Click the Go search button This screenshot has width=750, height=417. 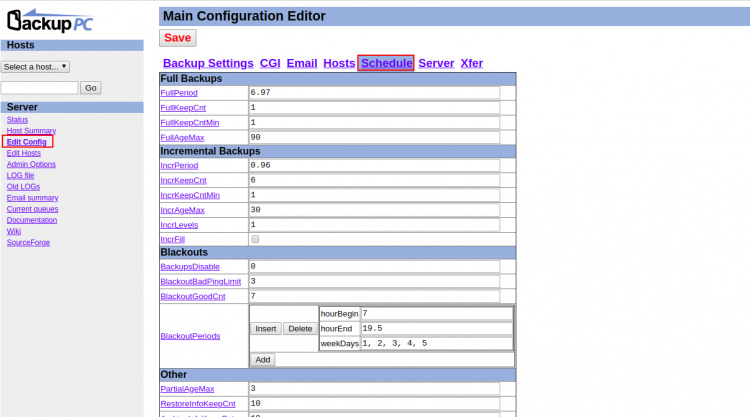pos(91,88)
